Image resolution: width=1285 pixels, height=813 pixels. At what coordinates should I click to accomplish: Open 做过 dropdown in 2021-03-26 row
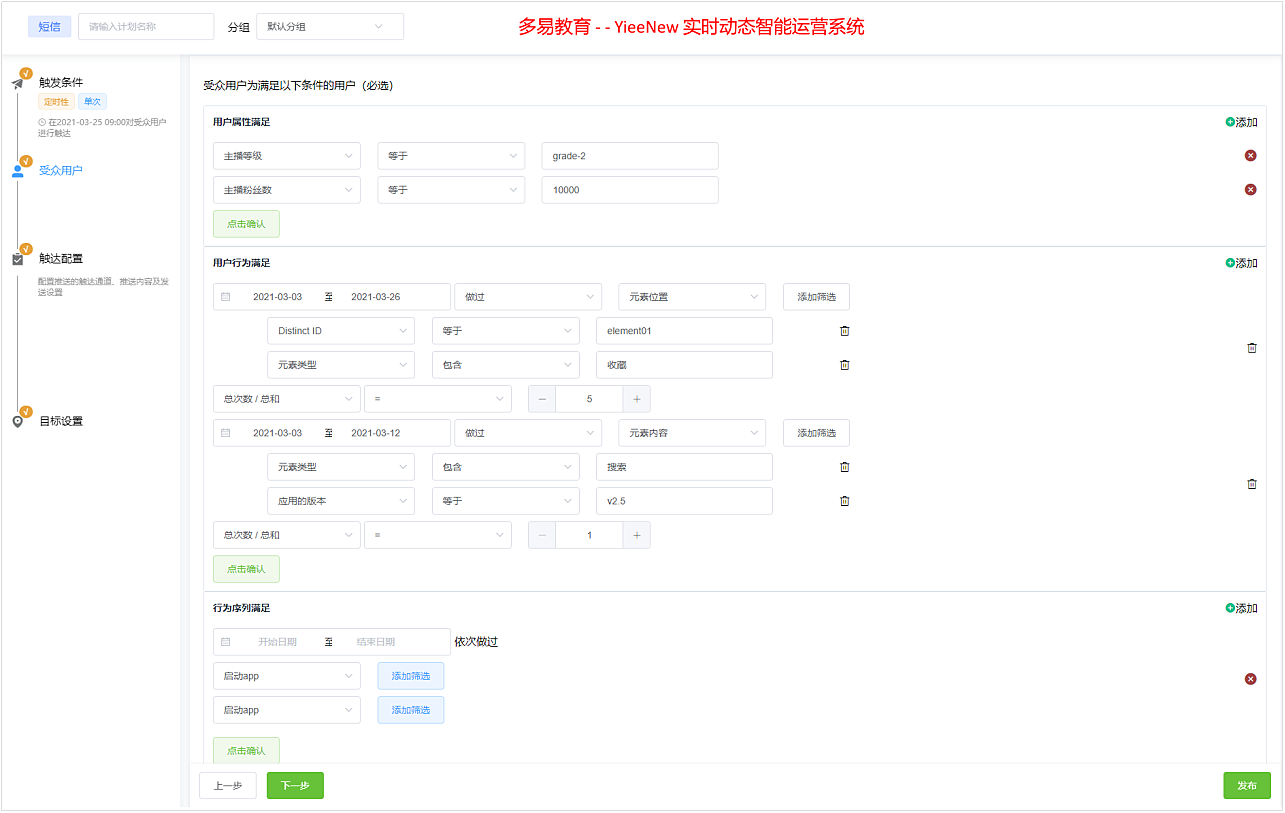528,297
